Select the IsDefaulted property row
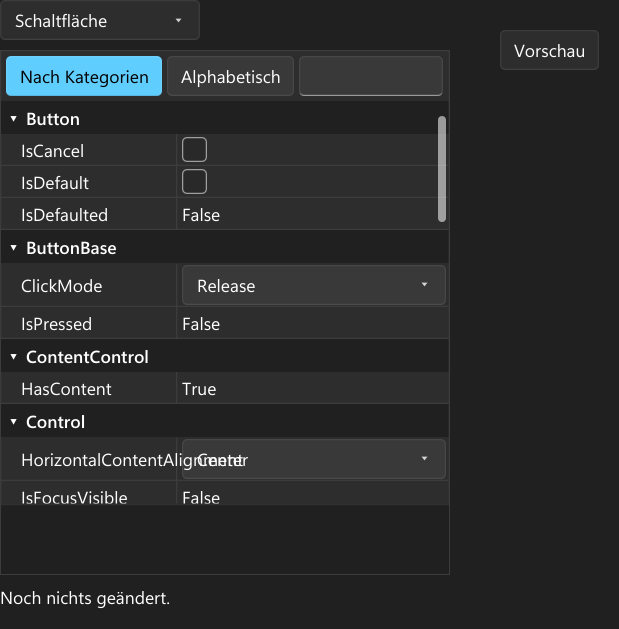 (x=225, y=214)
